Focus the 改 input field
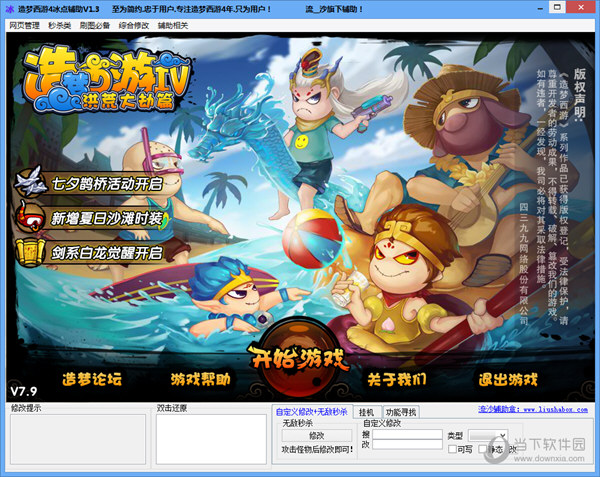 pos(407,444)
